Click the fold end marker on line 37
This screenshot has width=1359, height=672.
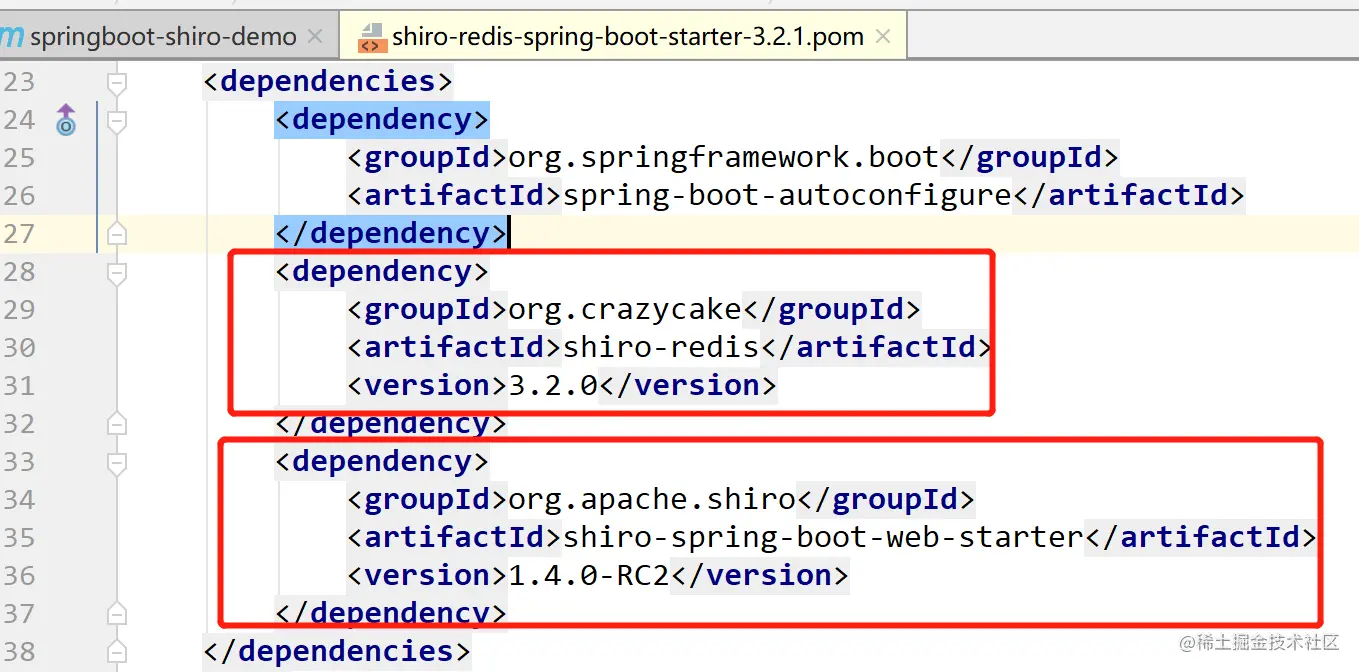pos(117,614)
